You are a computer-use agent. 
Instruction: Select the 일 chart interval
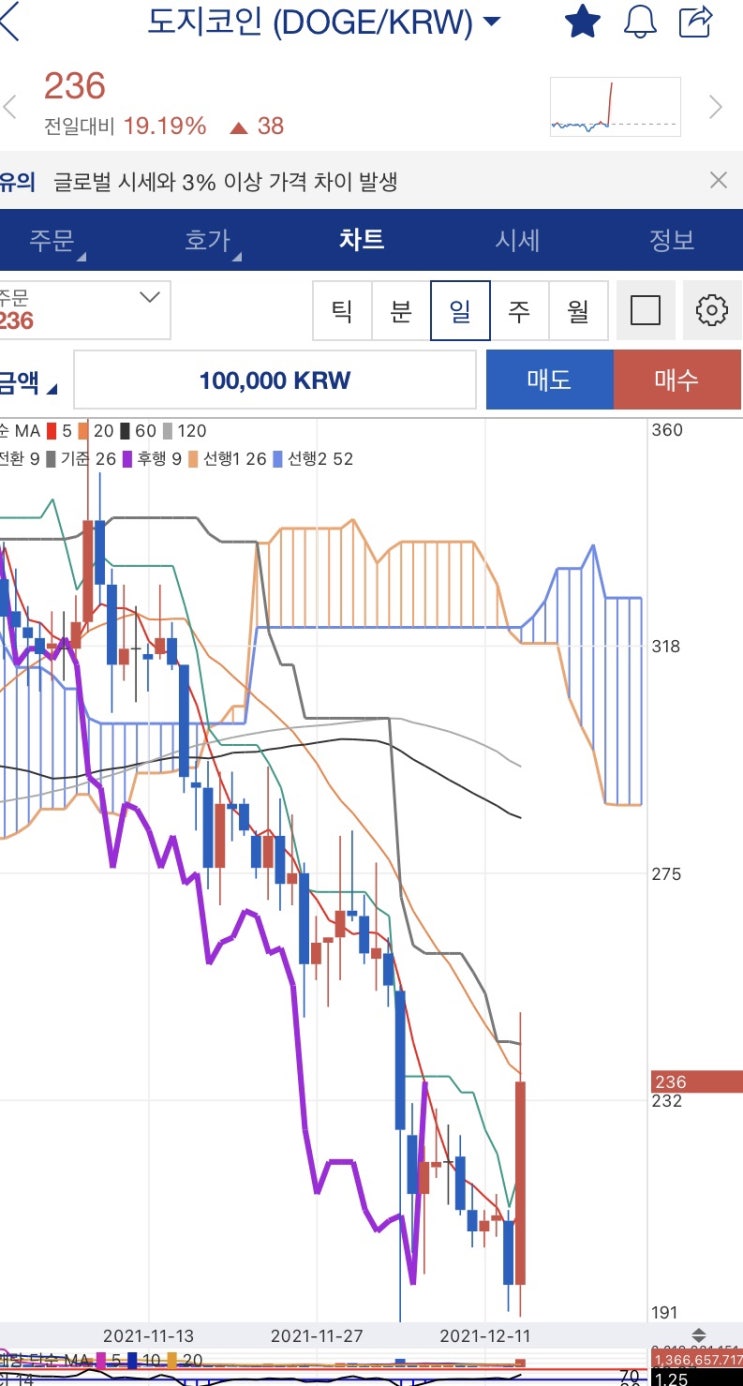click(460, 311)
